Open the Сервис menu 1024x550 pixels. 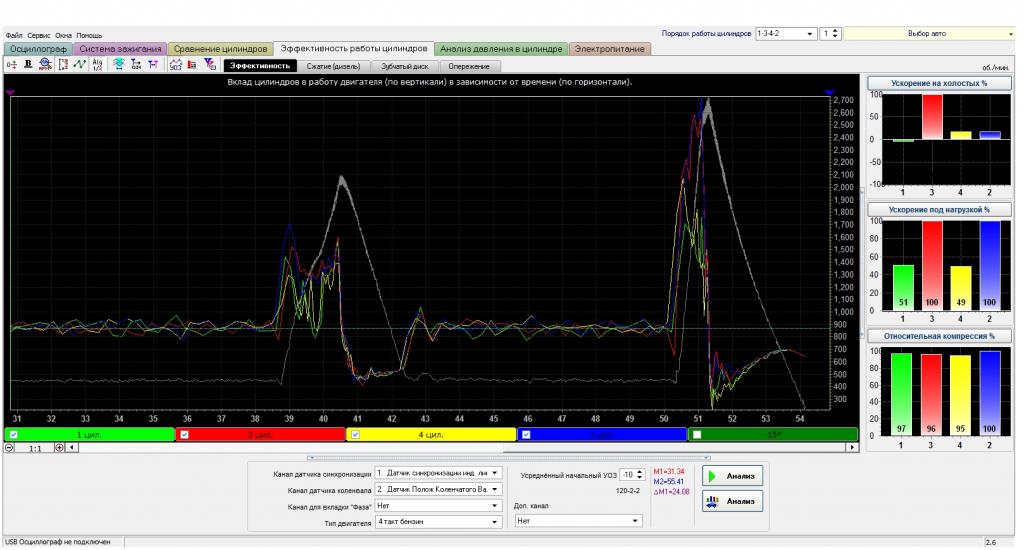(39, 35)
